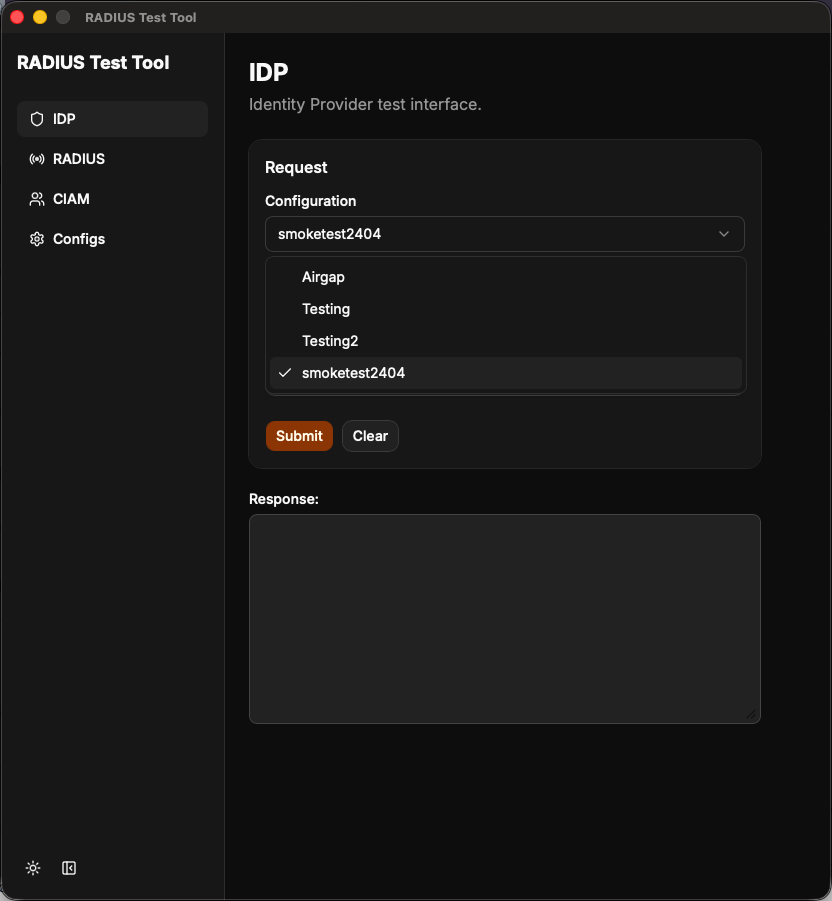Grab the Response box resize handle

[x=752, y=714]
